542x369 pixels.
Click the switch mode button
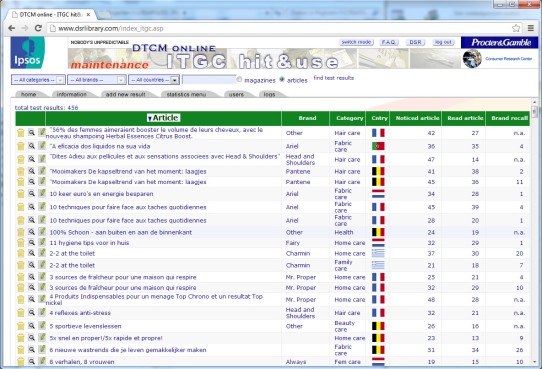coord(356,42)
